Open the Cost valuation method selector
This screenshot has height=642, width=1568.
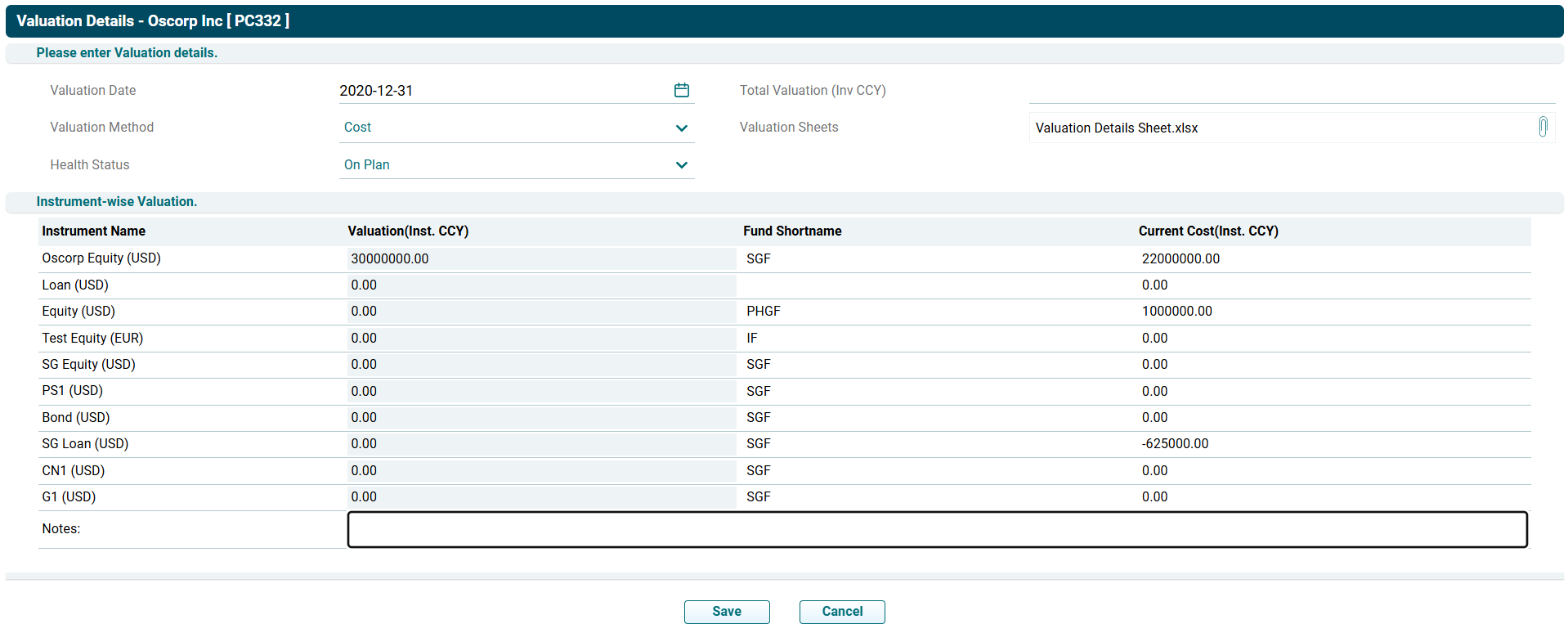pos(507,128)
